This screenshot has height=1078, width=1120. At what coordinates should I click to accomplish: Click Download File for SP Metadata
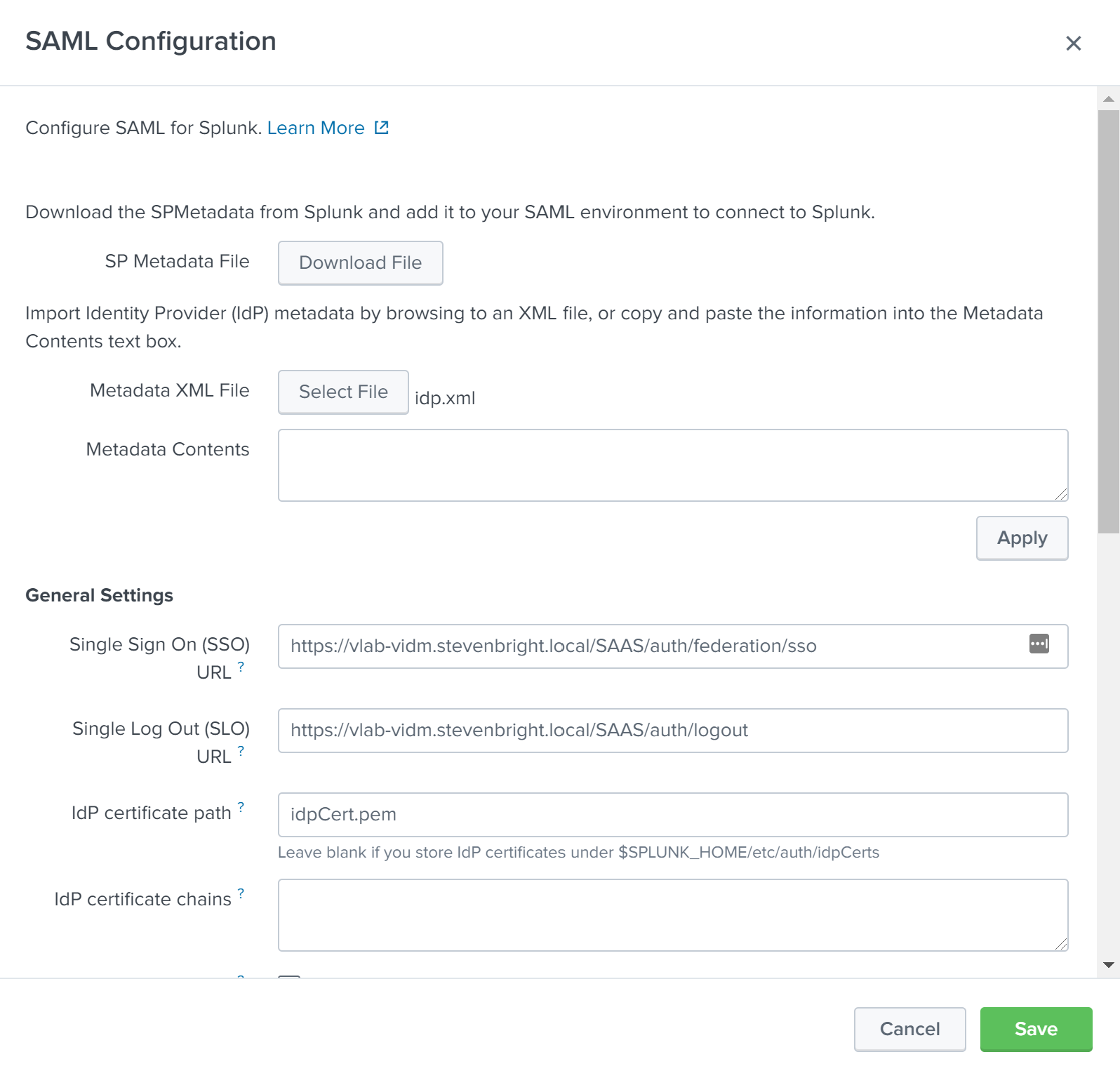[360, 262]
